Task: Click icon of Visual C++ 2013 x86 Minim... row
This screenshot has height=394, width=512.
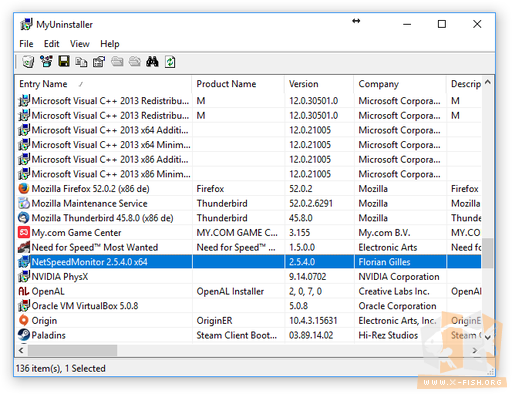Action: click(24, 174)
